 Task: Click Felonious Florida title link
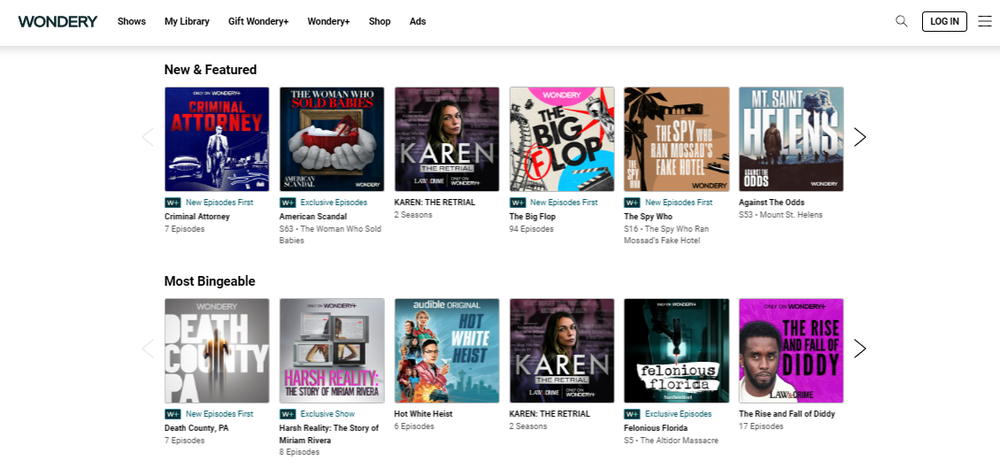pos(656,428)
